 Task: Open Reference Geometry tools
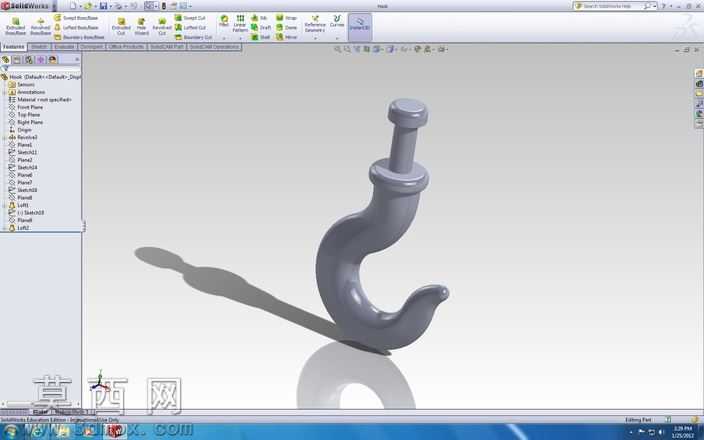(315, 23)
